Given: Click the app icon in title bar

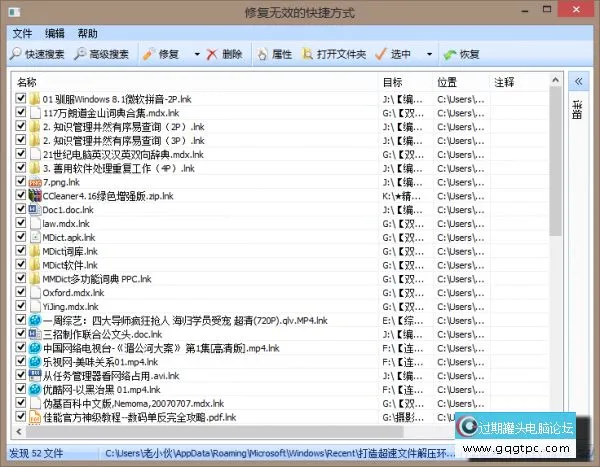Looking at the screenshot, I should pyautogui.click(x=15, y=12).
